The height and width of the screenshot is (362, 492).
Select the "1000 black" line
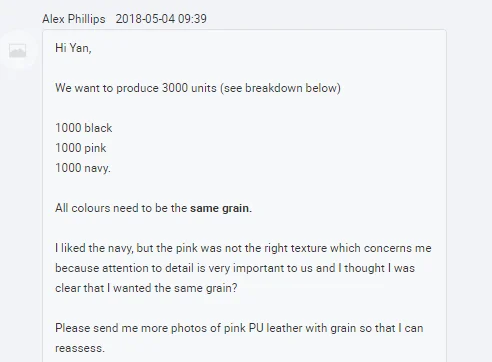[84, 128]
